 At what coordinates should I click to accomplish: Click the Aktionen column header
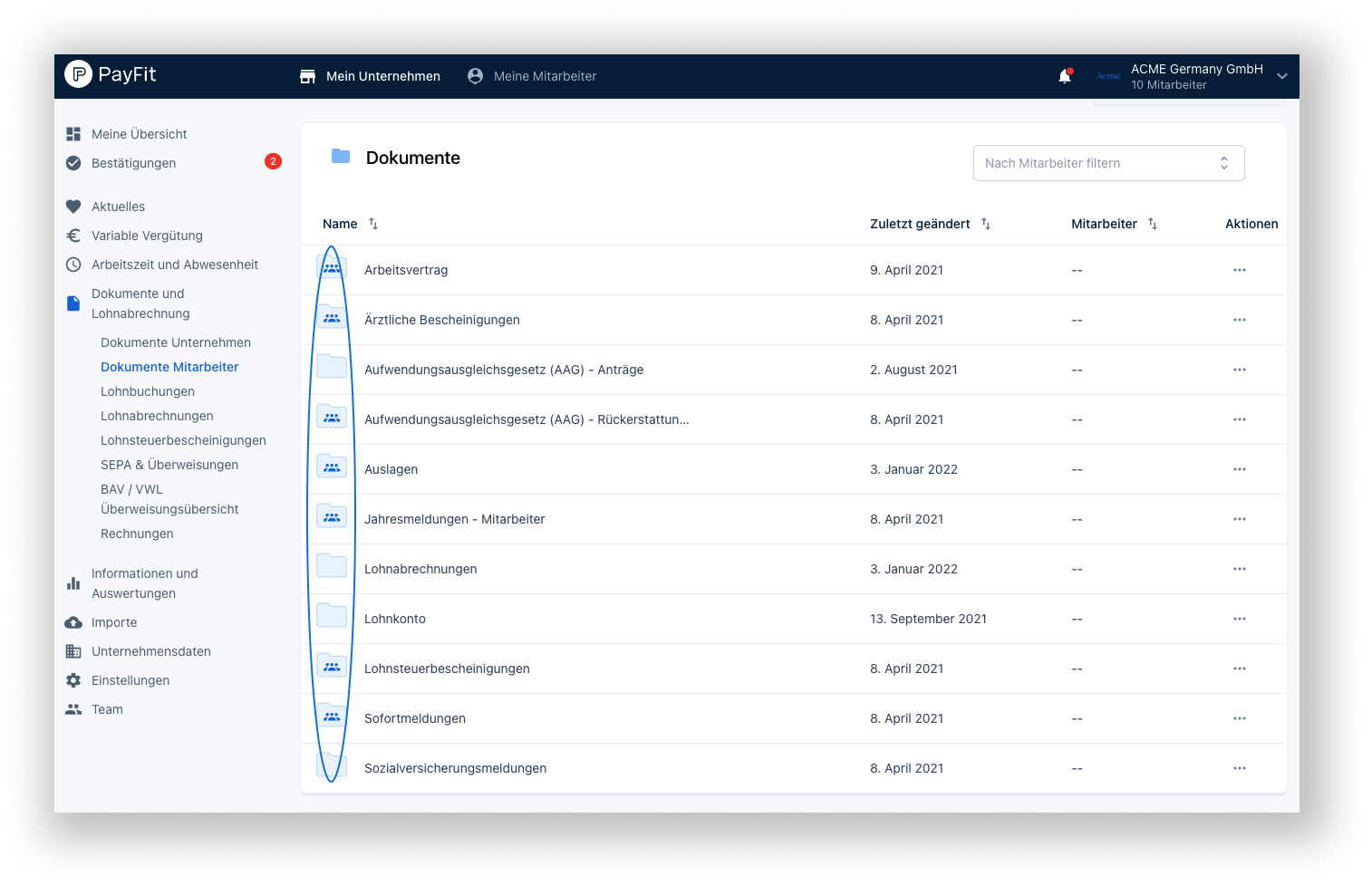(1251, 224)
